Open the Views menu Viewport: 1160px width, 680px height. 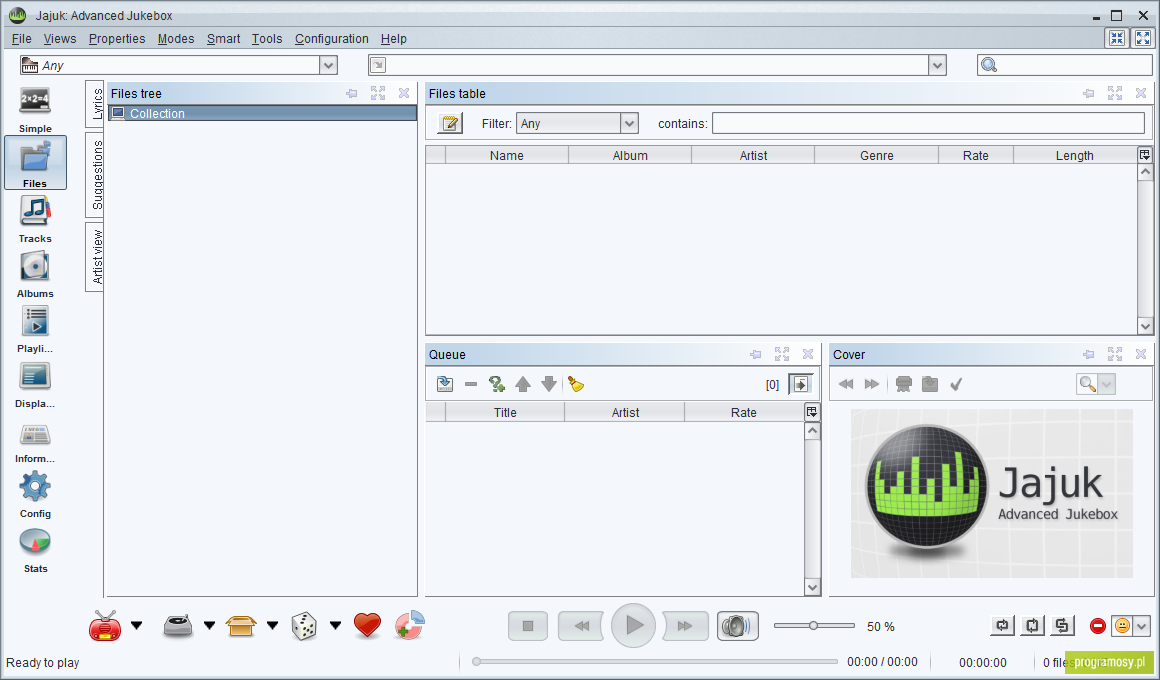tap(59, 38)
